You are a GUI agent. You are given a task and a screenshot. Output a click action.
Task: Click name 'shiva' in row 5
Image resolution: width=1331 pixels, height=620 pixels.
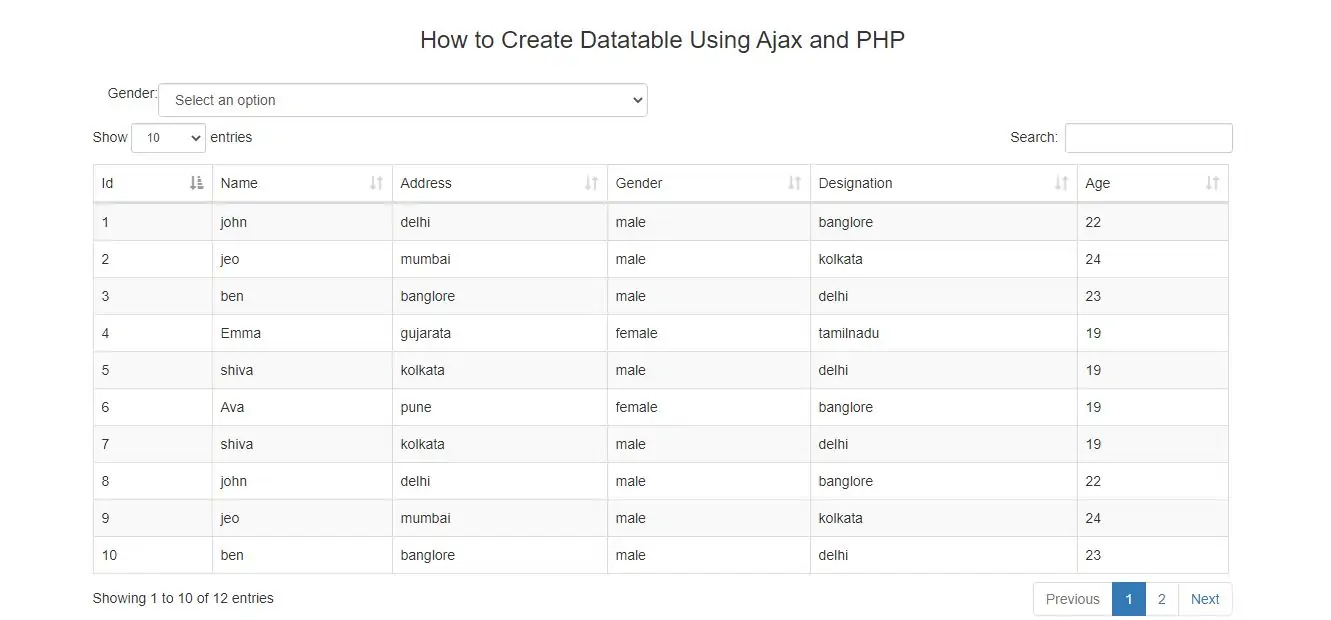237,370
